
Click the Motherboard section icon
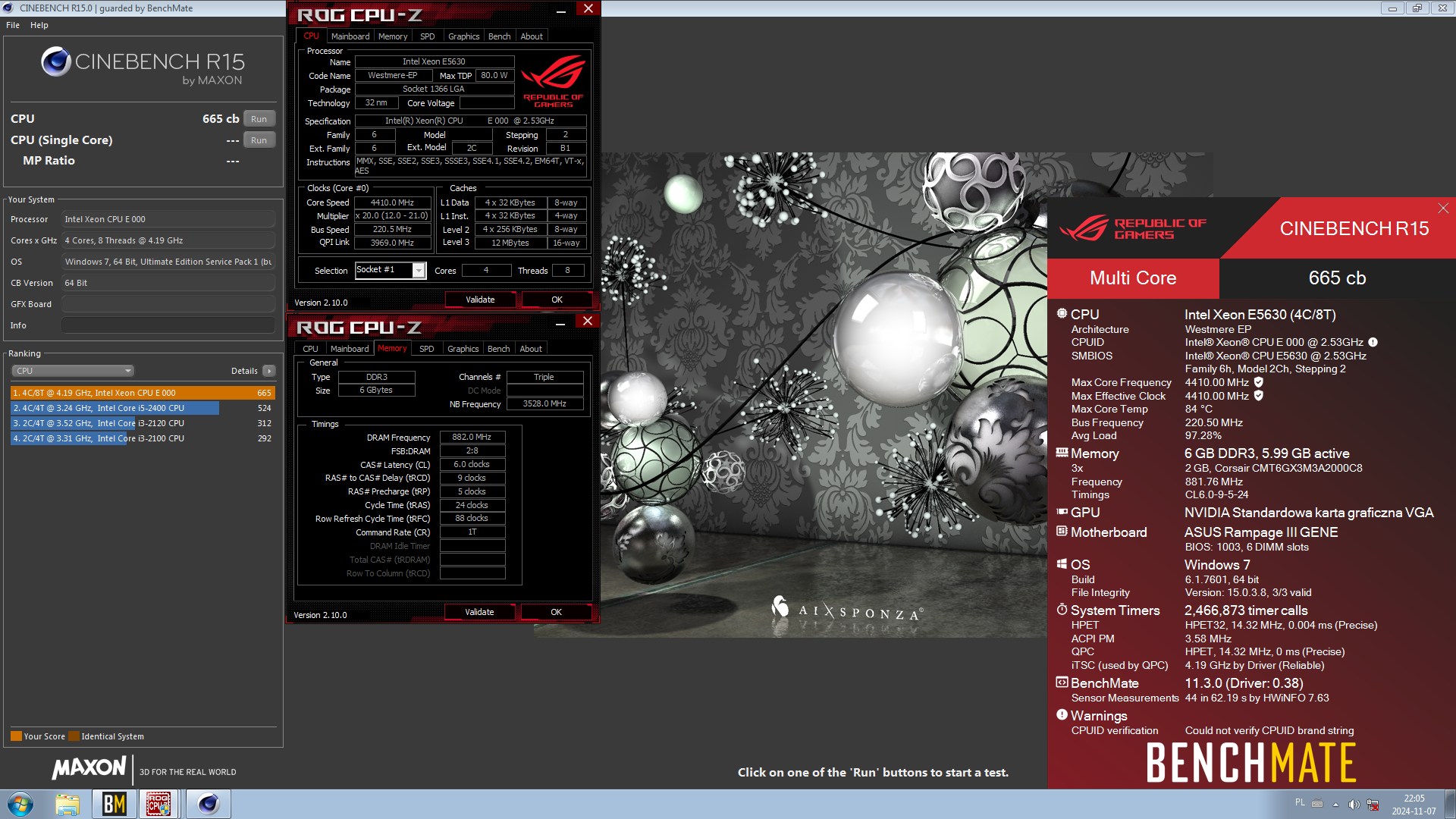(x=1062, y=531)
